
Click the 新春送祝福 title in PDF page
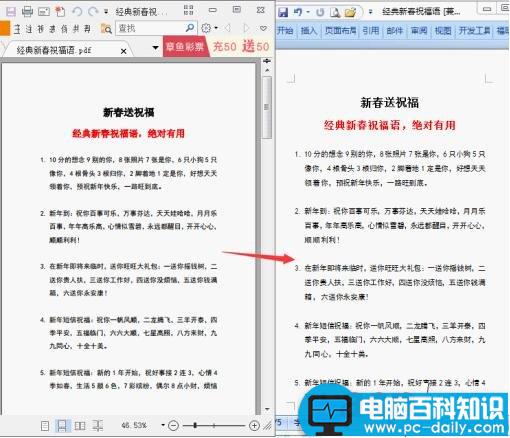click(128, 112)
